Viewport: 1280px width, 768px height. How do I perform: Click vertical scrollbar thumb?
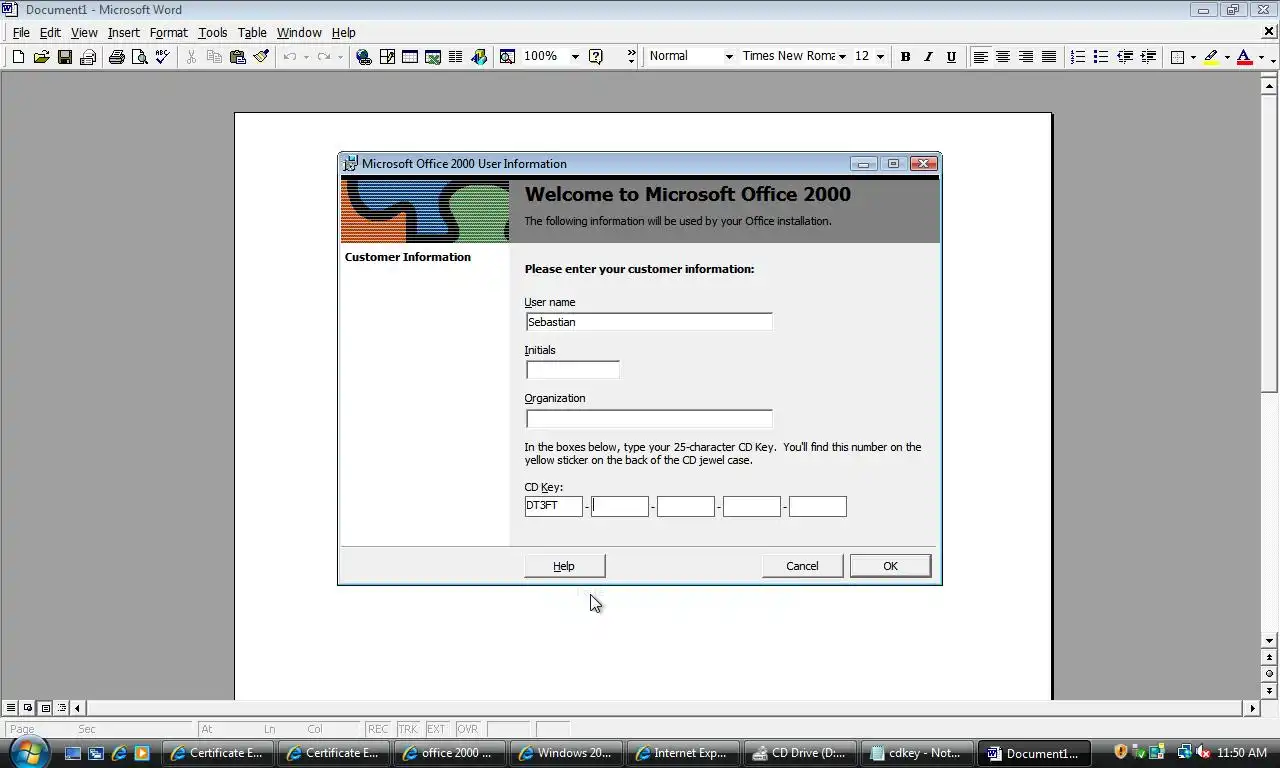click(x=1269, y=243)
